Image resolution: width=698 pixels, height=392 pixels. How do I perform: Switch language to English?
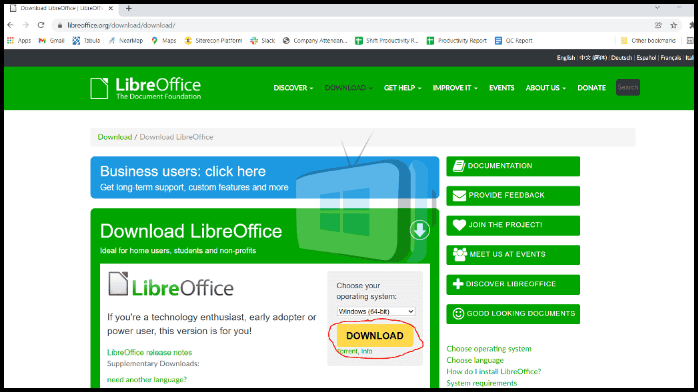click(566, 58)
